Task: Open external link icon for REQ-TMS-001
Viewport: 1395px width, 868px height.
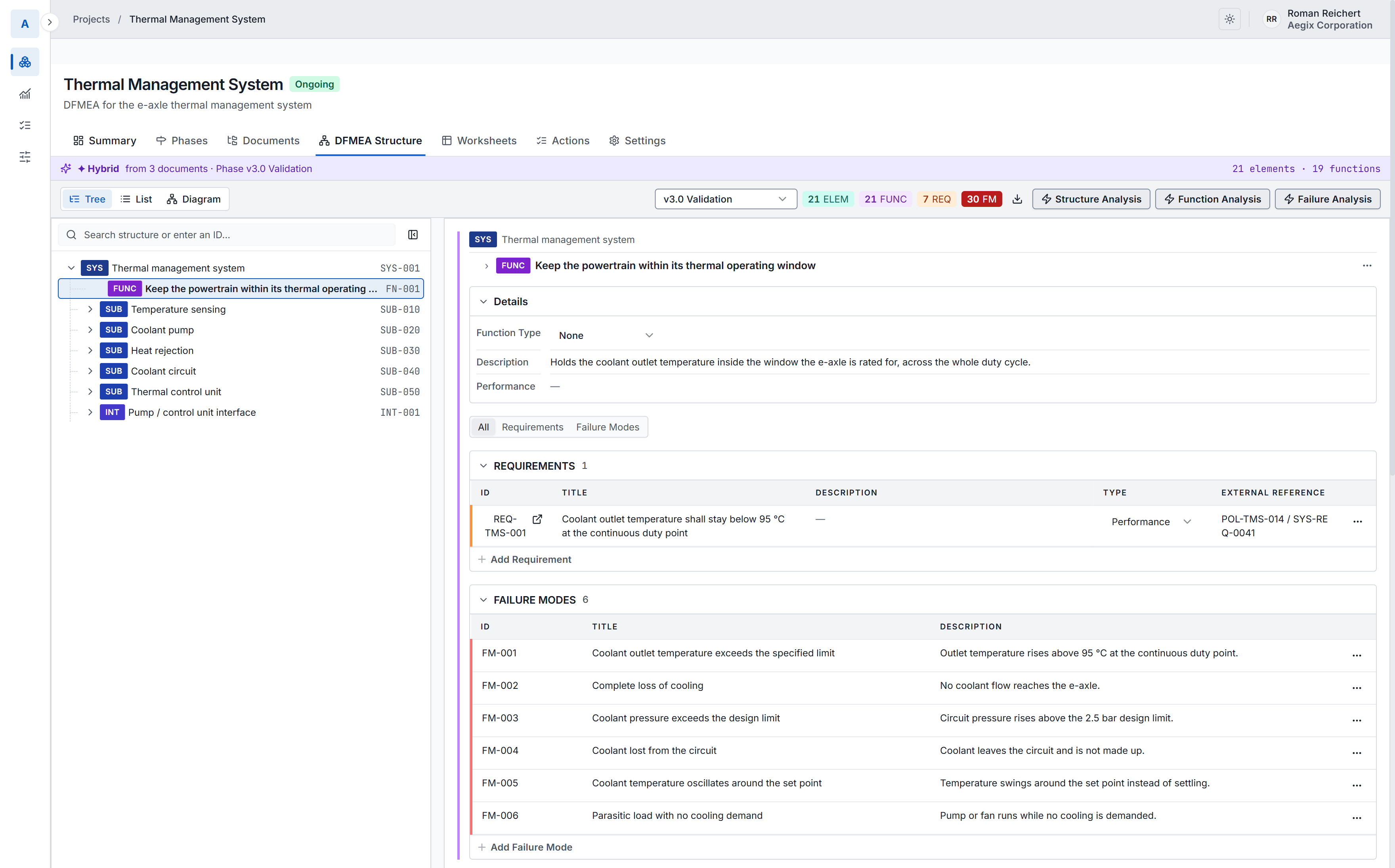Action: coord(537,519)
